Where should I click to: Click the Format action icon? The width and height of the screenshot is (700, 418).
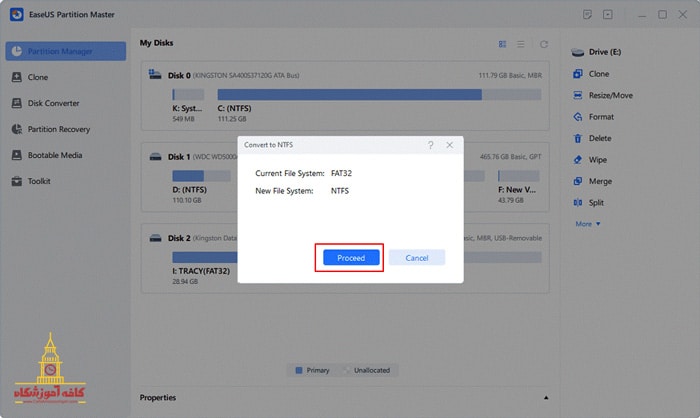pos(578,117)
